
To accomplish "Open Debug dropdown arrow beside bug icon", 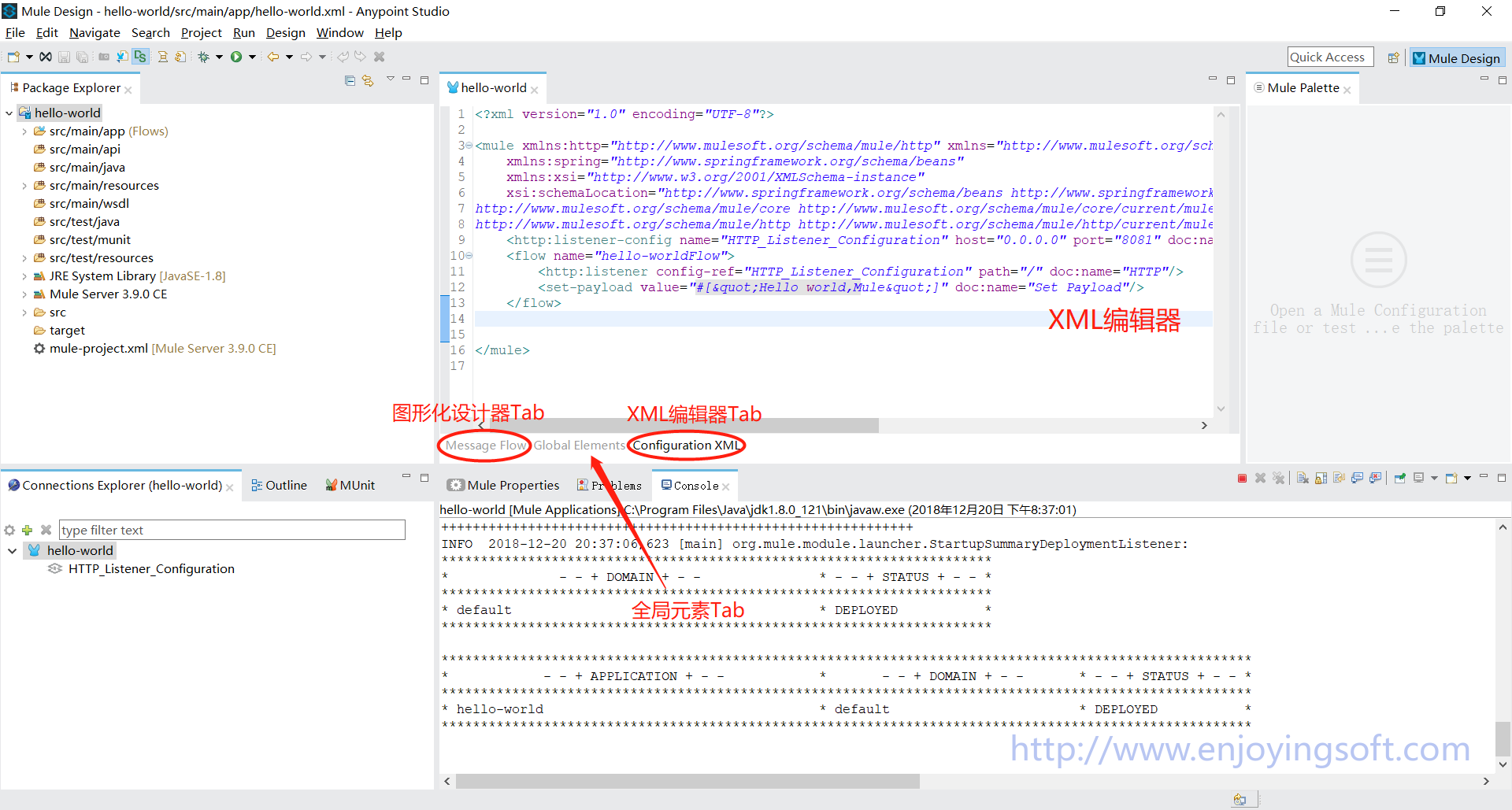I will click(x=219, y=57).
